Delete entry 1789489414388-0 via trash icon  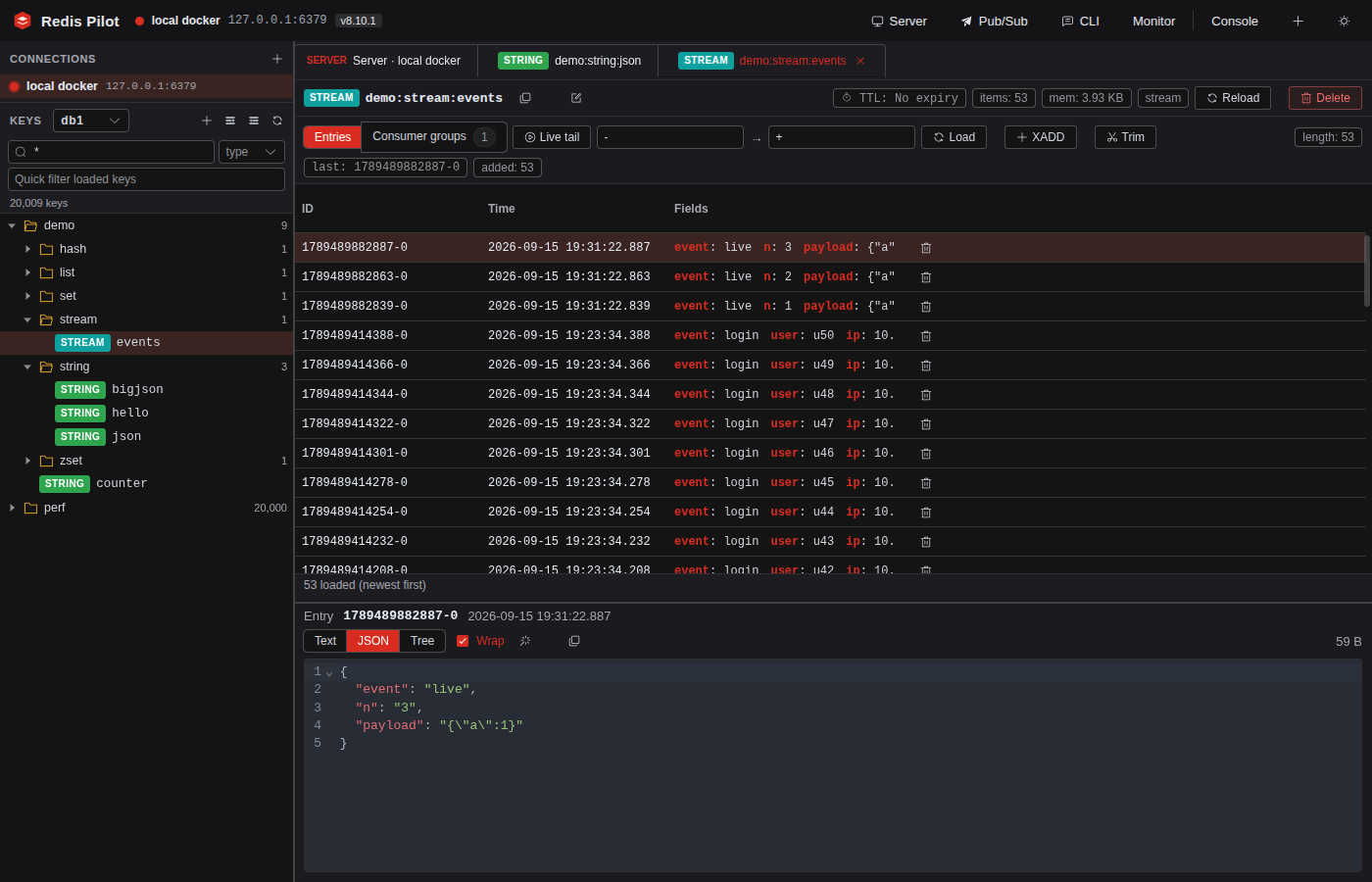(x=926, y=336)
